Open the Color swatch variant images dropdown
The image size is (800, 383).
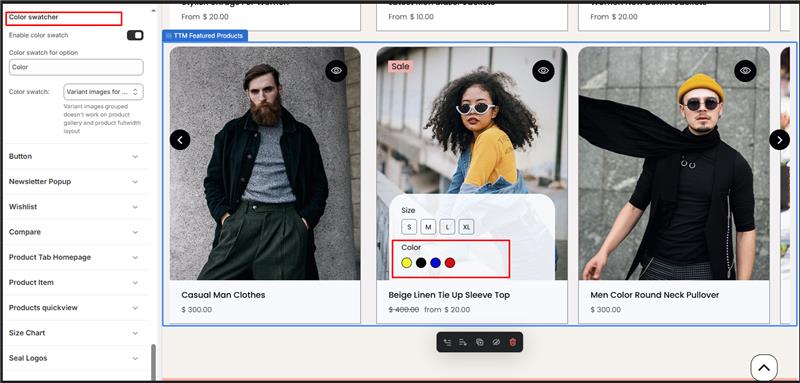coord(104,92)
